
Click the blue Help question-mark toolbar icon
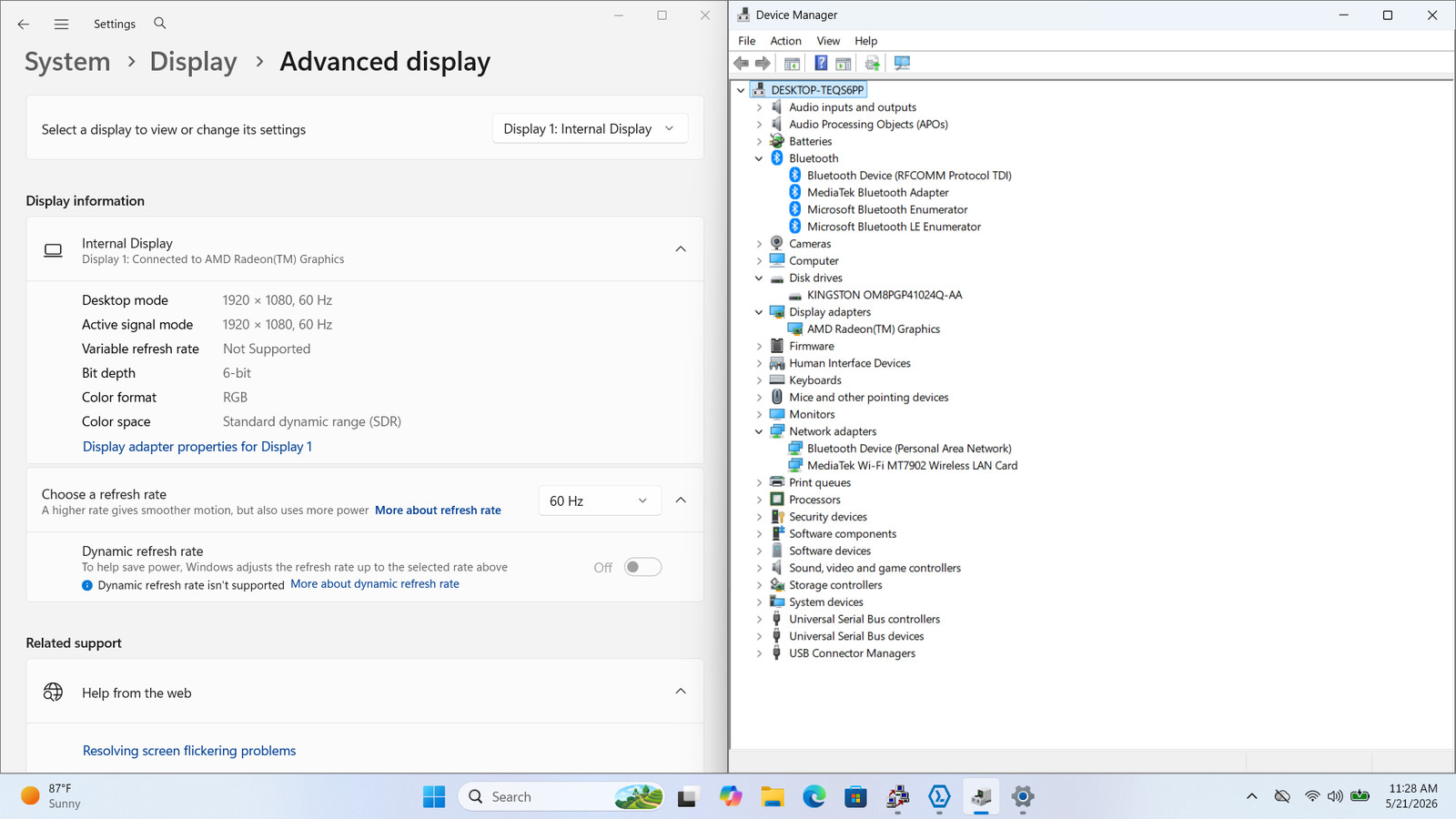click(x=821, y=63)
